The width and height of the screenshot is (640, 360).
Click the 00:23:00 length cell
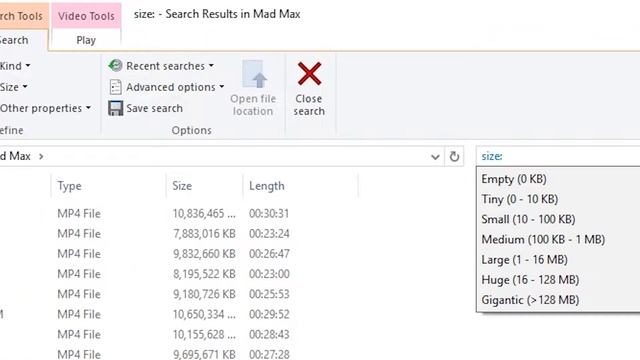point(269,274)
